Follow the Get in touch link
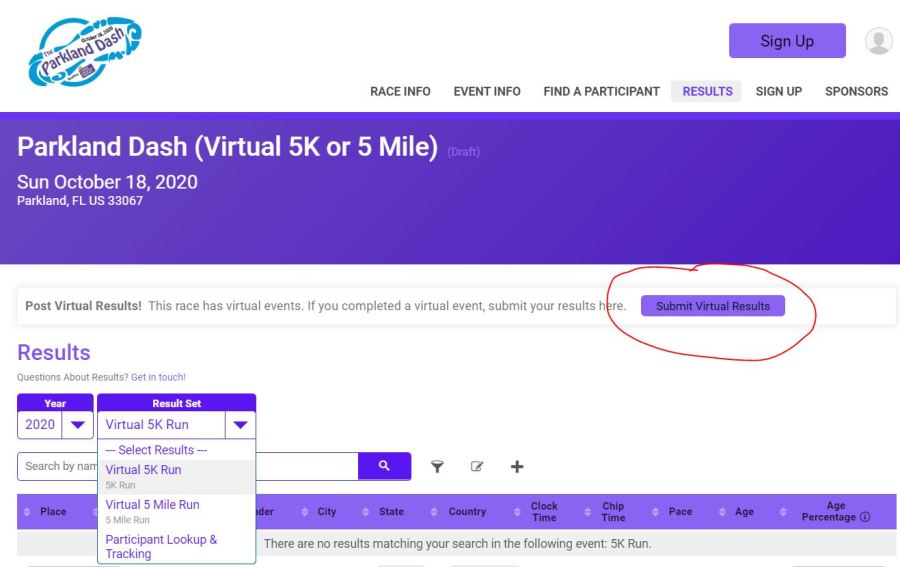900x567 pixels. coord(158,377)
